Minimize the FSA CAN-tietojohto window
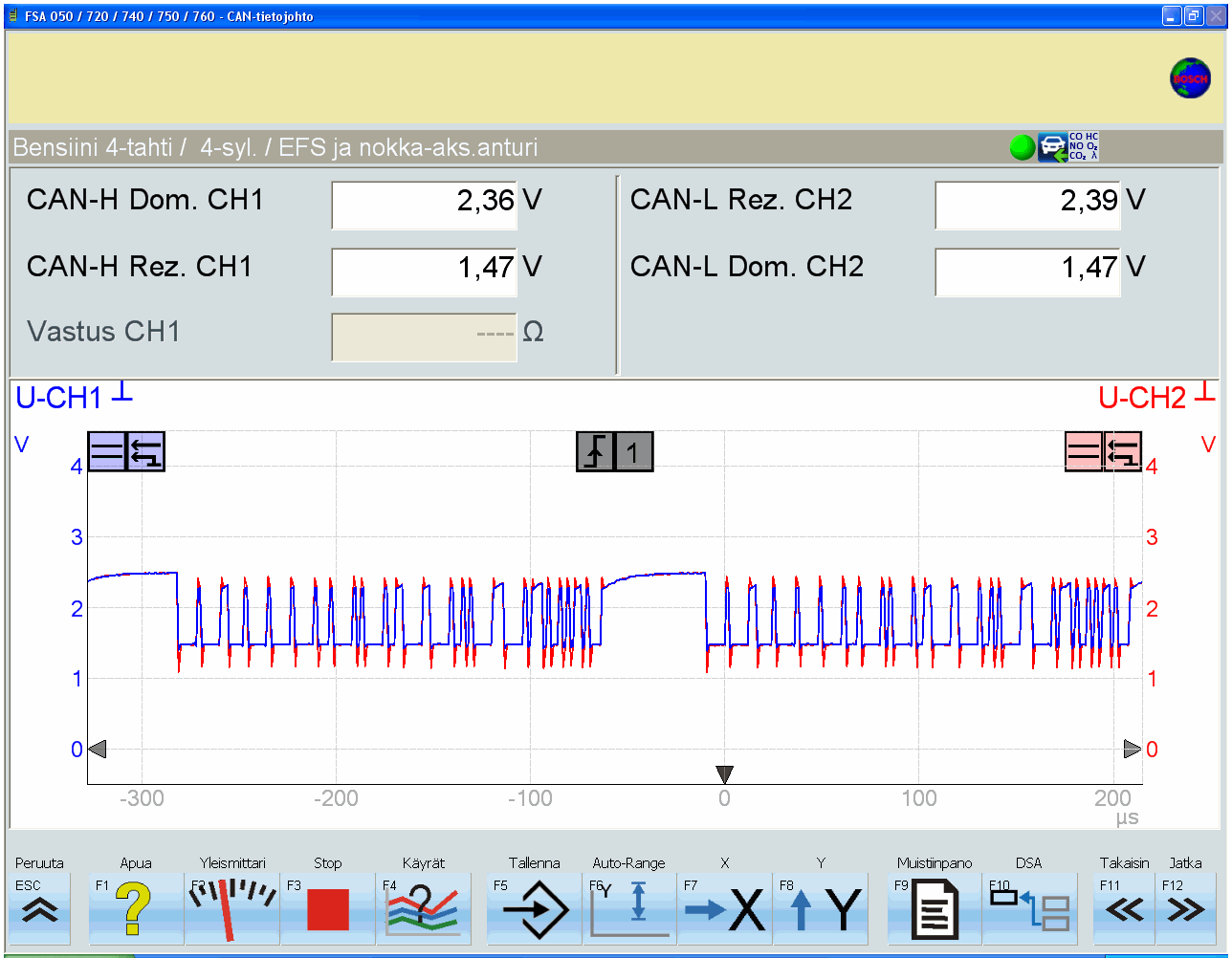This screenshot has height=958, width=1232. (x=1172, y=15)
